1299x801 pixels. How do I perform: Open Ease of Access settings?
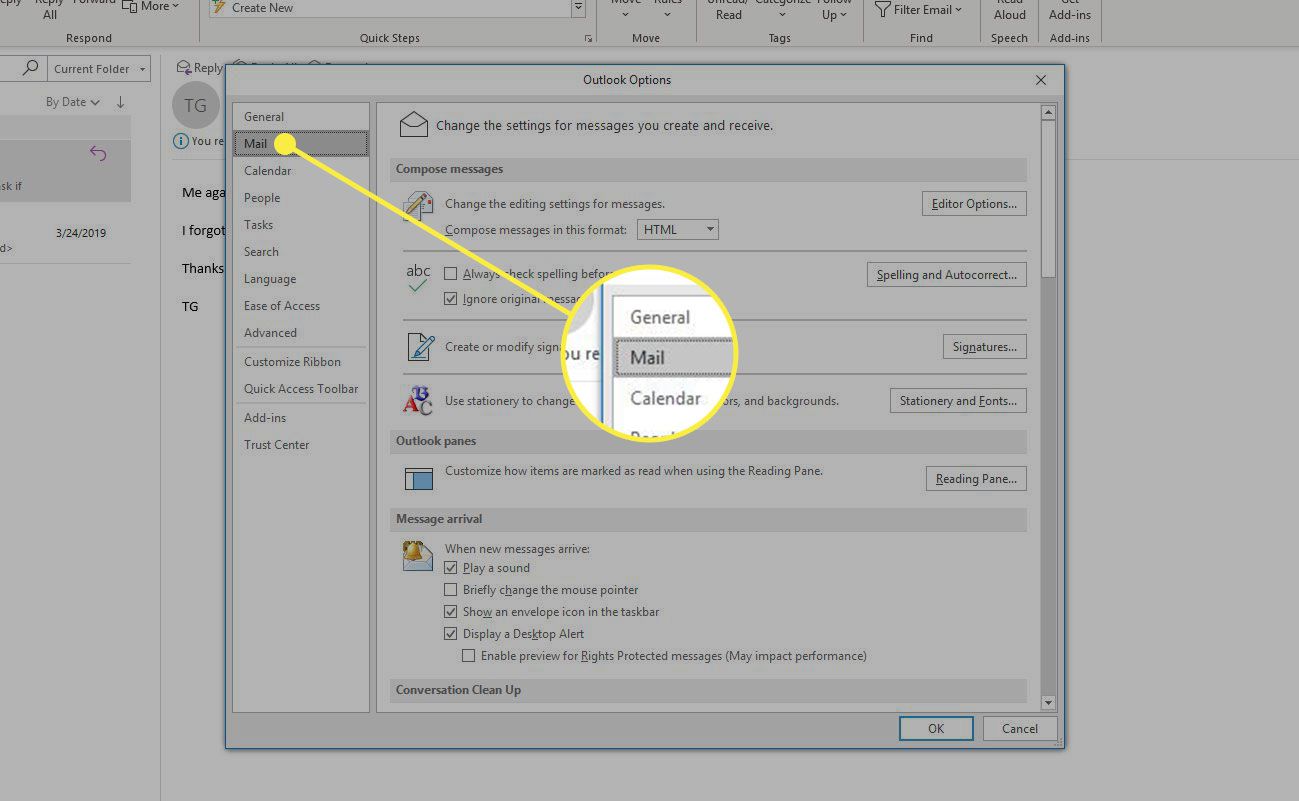coord(300,306)
